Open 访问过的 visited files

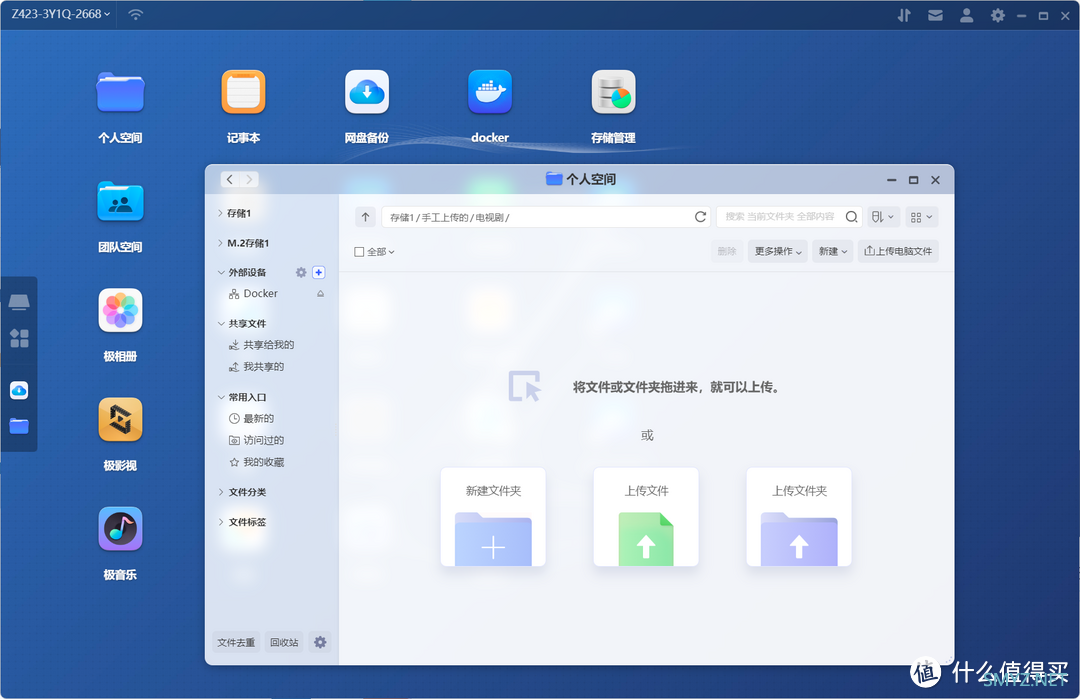(x=256, y=441)
